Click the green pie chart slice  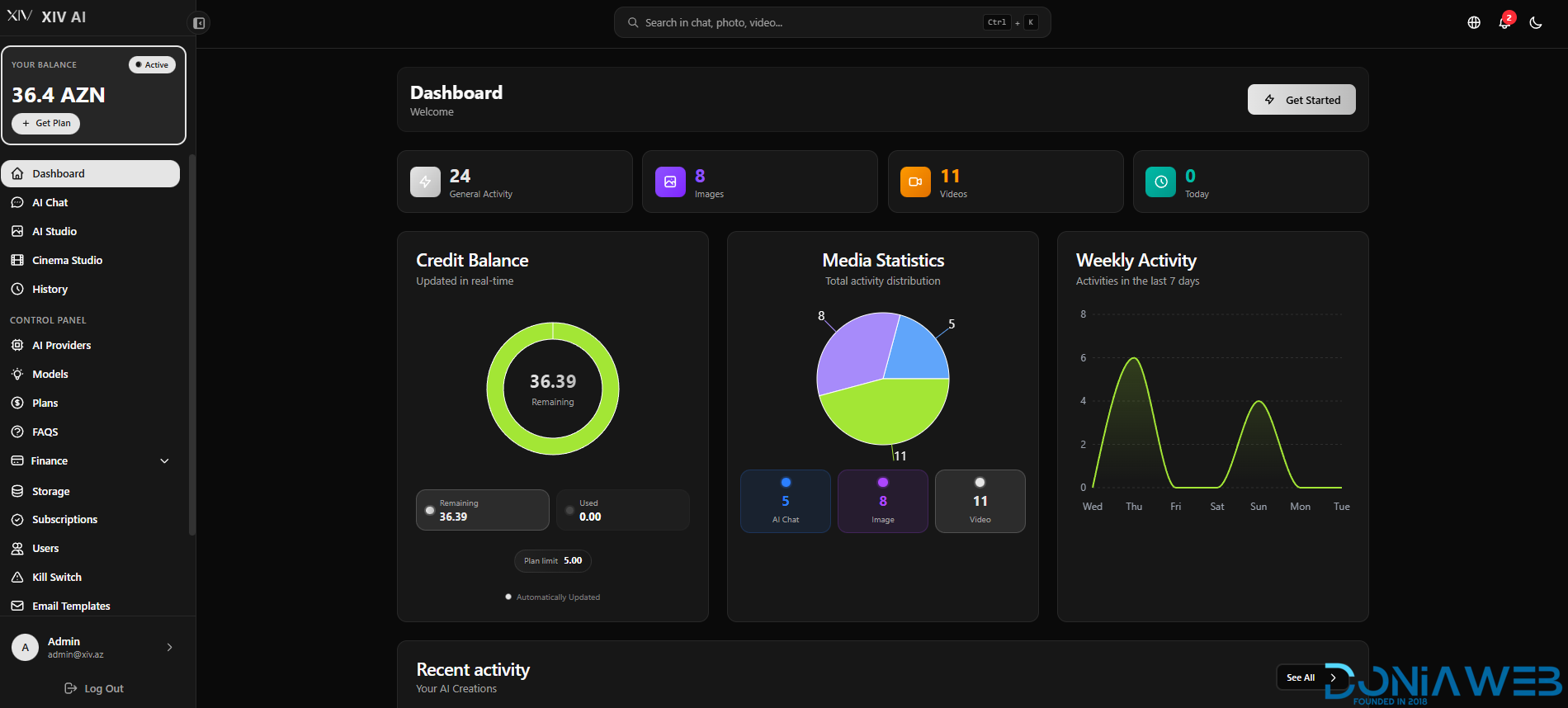883,413
